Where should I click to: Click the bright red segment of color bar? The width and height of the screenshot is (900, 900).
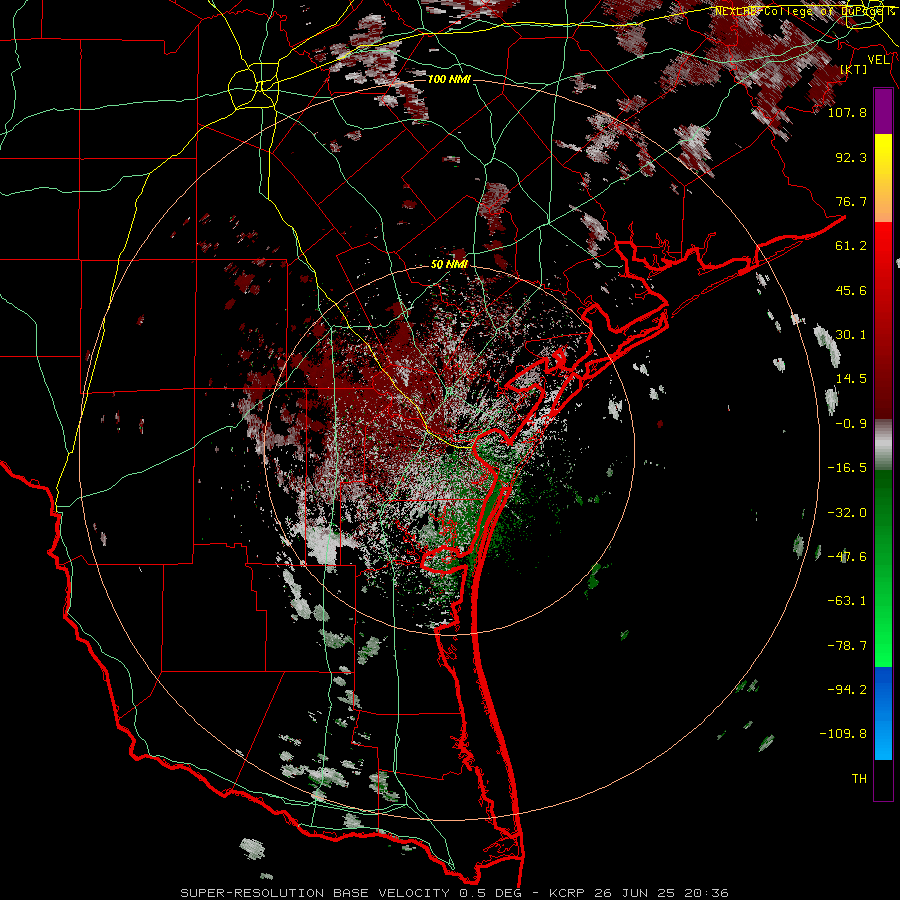tap(883, 246)
